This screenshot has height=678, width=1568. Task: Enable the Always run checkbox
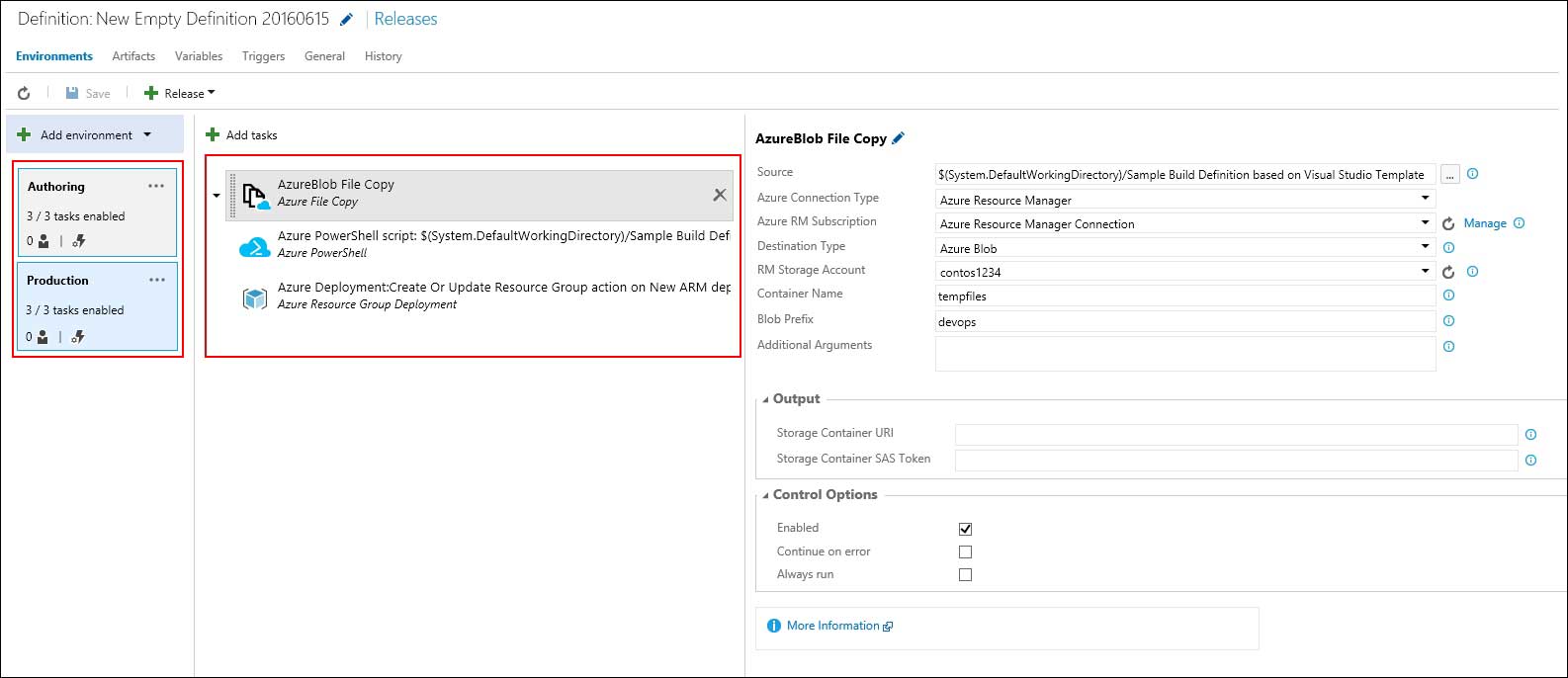[x=965, y=575]
